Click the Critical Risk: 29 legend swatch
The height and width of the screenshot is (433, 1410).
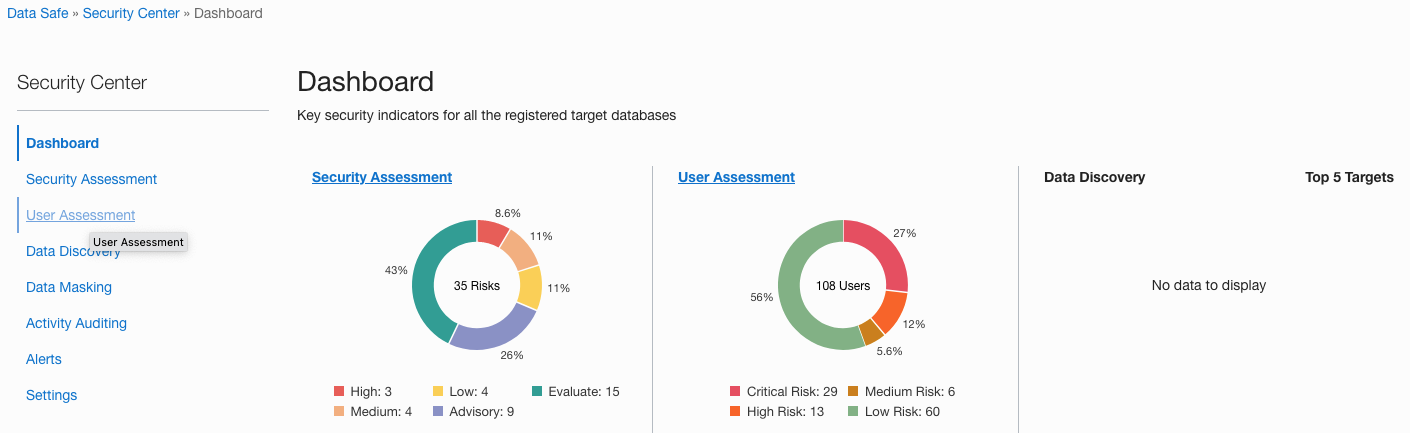pyautogui.click(x=736, y=392)
